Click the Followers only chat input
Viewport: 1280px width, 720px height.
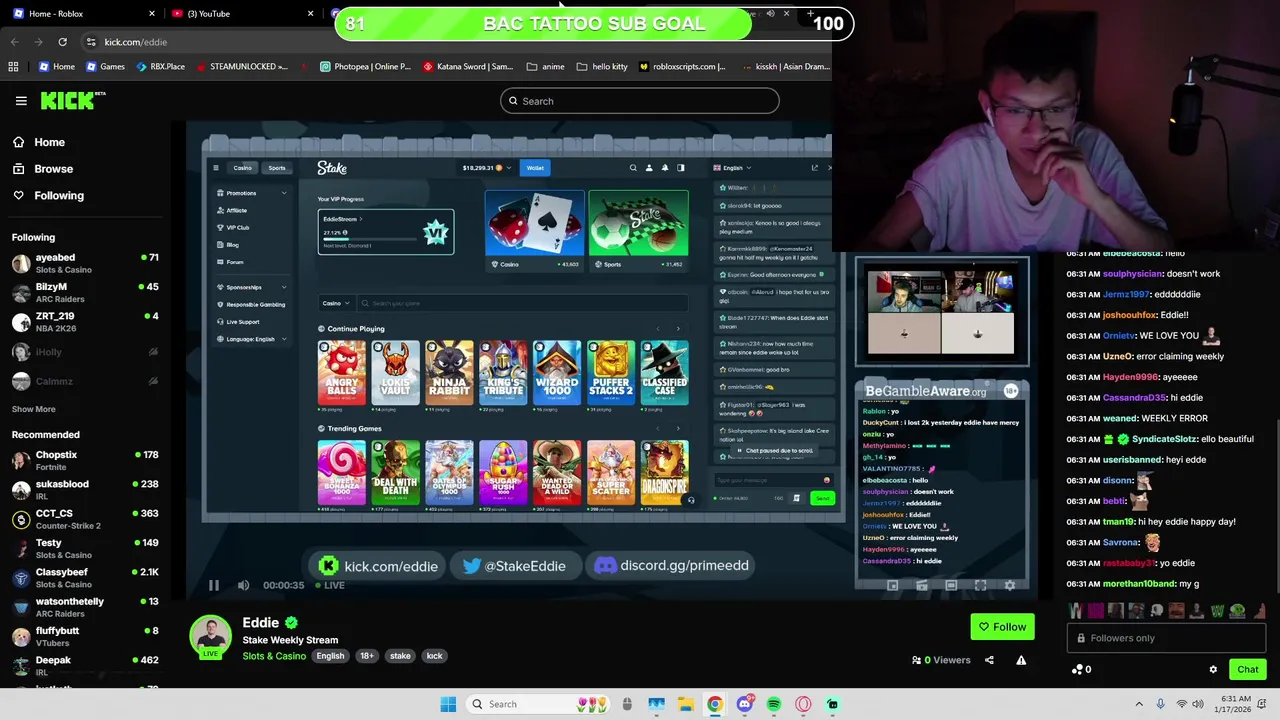[x=1165, y=638]
